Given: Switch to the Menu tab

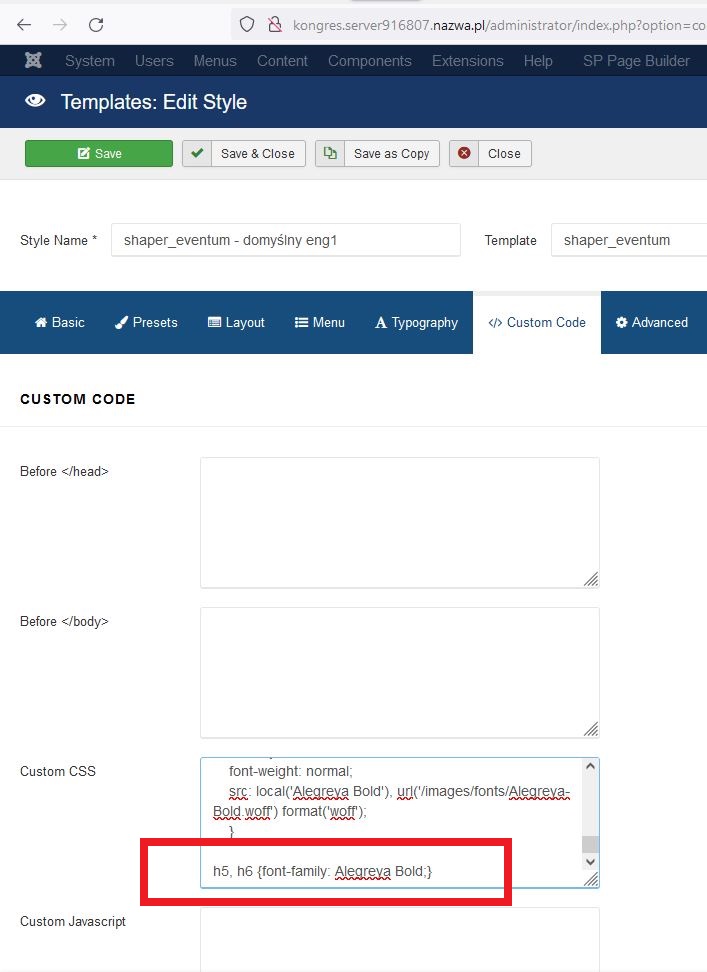Looking at the screenshot, I should pyautogui.click(x=320, y=322).
